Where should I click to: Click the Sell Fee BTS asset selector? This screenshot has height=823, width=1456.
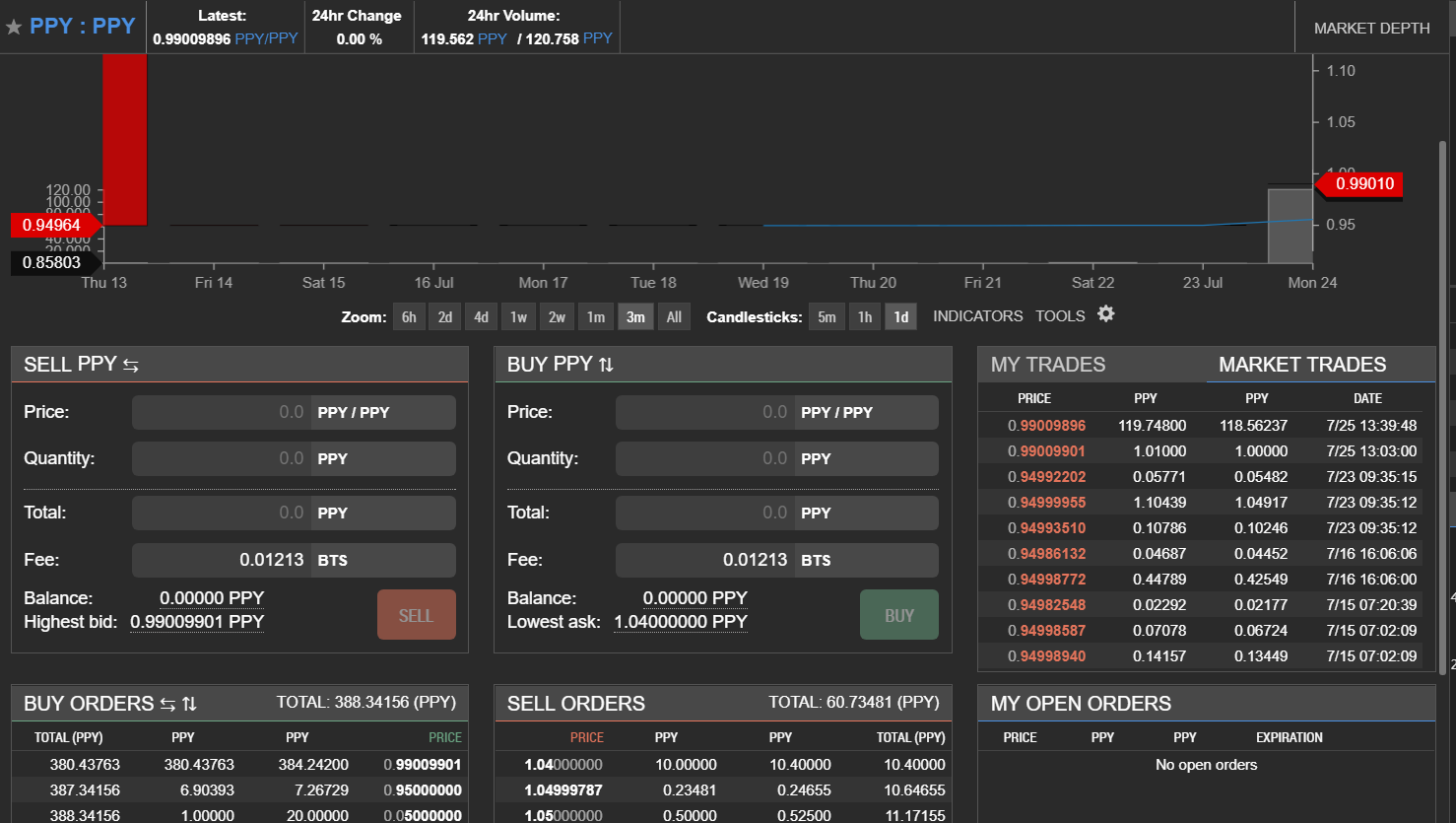coord(383,560)
